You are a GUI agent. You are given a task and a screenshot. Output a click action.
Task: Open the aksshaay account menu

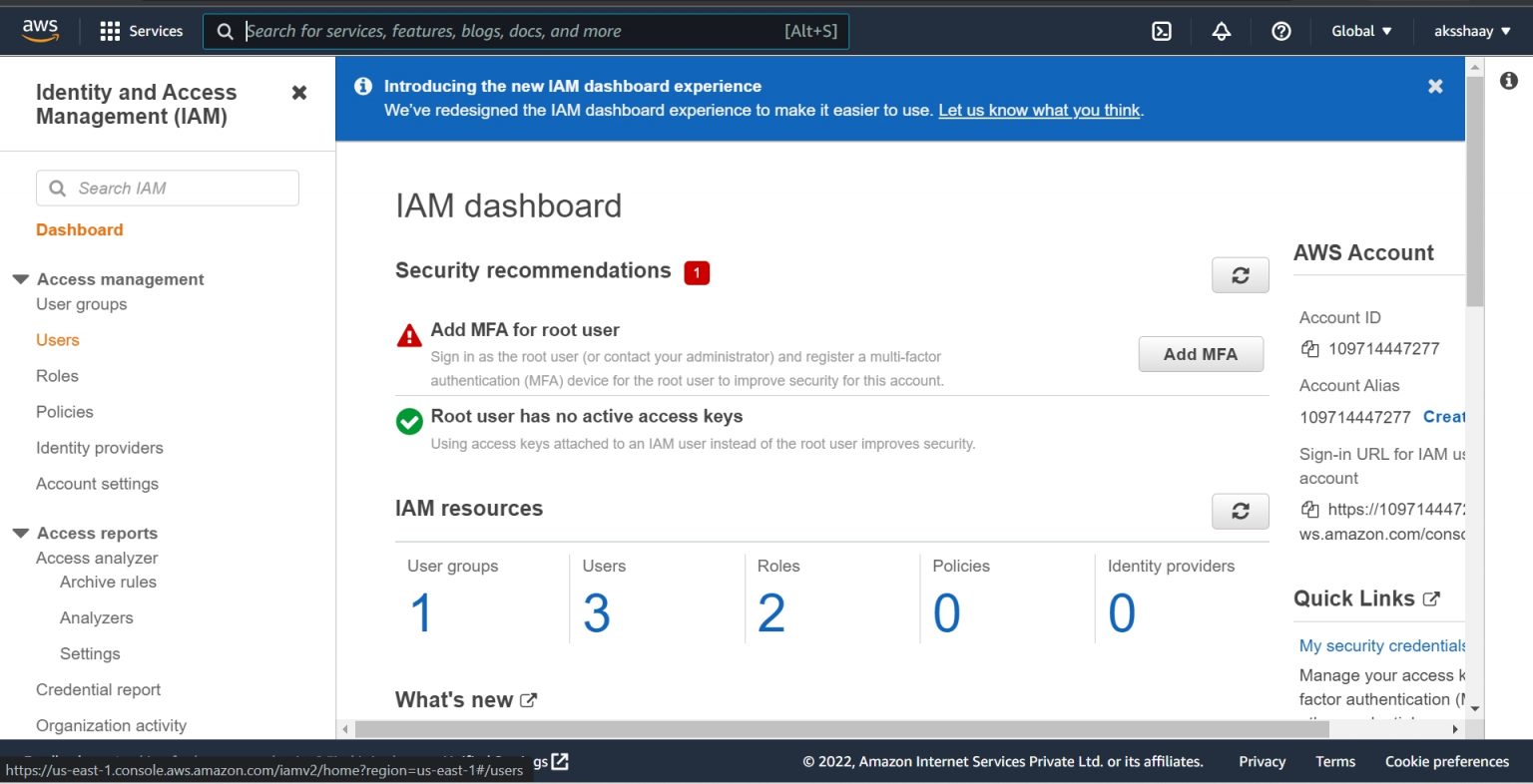1472,31
